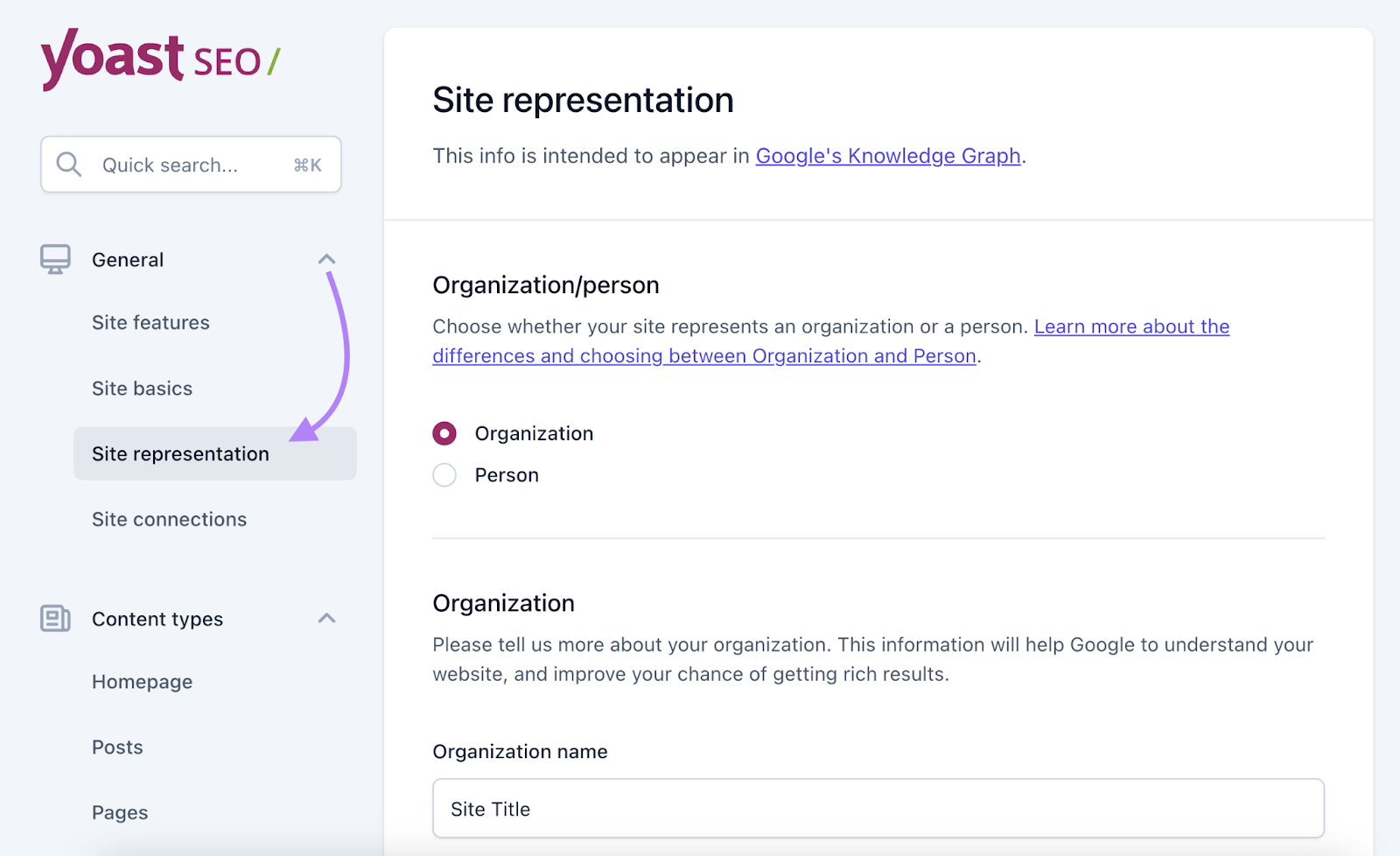Open Site features settings
1400x856 pixels.
click(x=150, y=322)
